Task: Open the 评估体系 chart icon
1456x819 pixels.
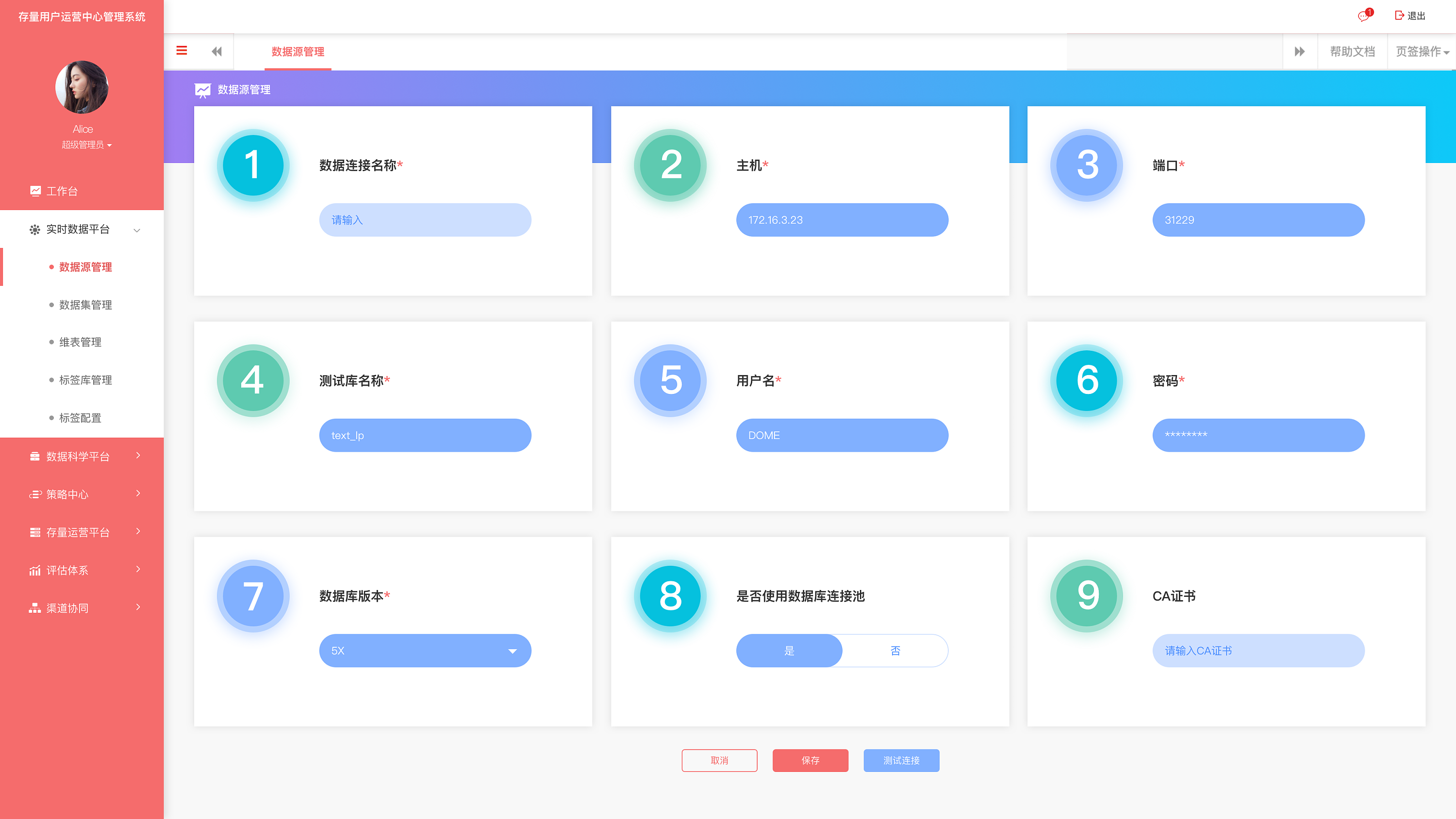Action: click(35, 570)
